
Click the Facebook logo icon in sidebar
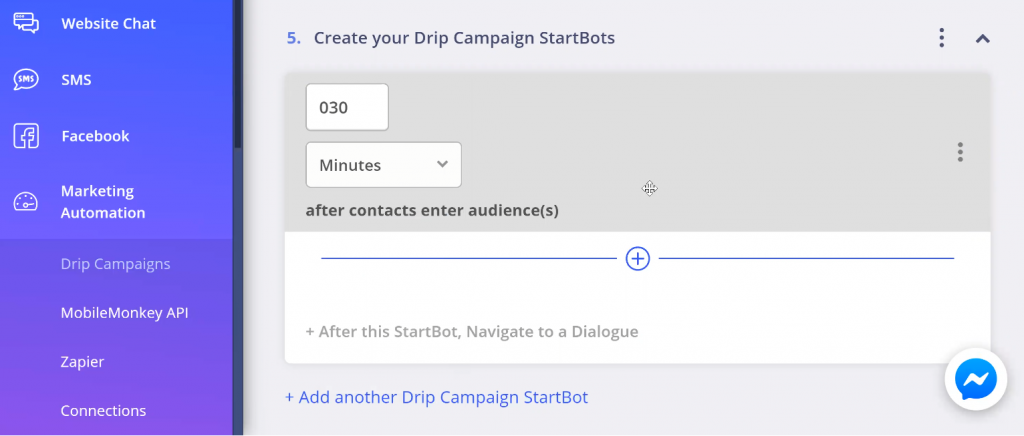tap(26, 136)
